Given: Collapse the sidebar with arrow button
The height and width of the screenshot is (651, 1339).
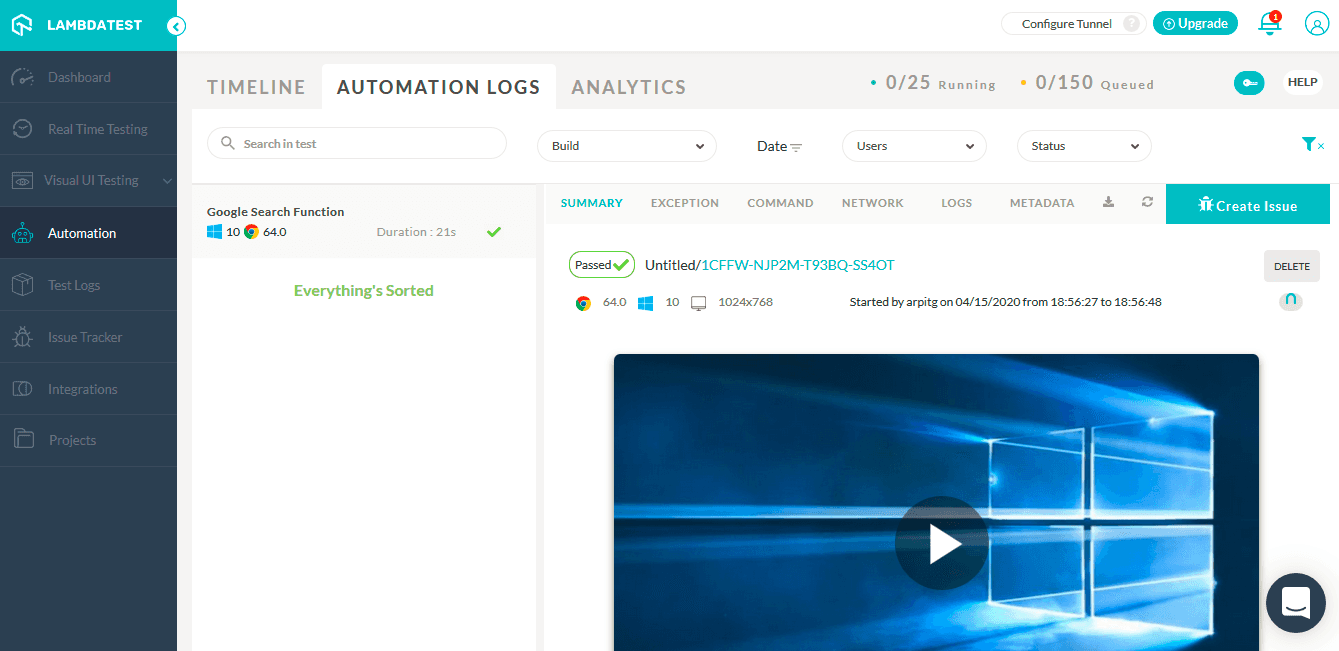Looking at the screenshot, I should [x=176, y=26].
